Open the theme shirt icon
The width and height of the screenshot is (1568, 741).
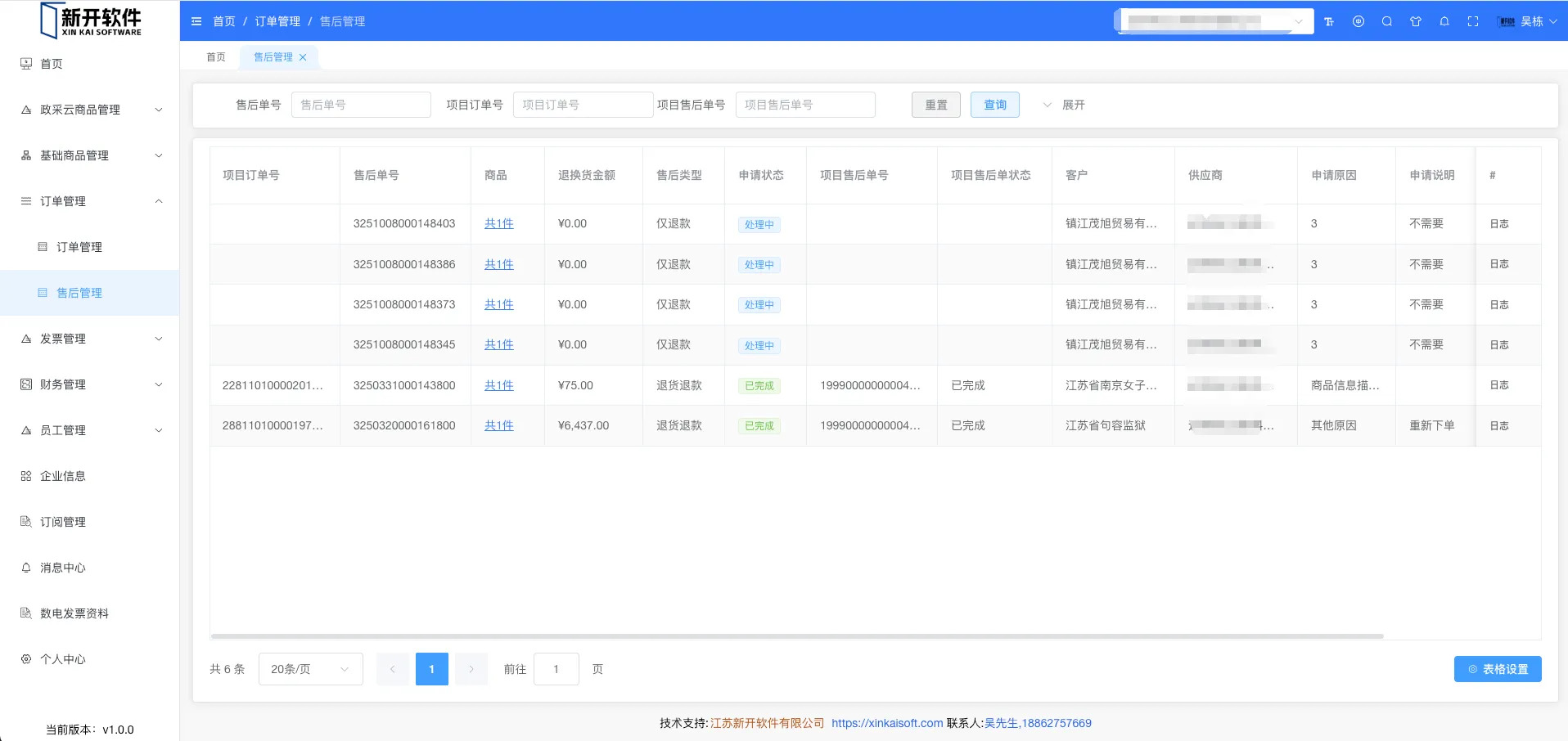click(1416, 22)
